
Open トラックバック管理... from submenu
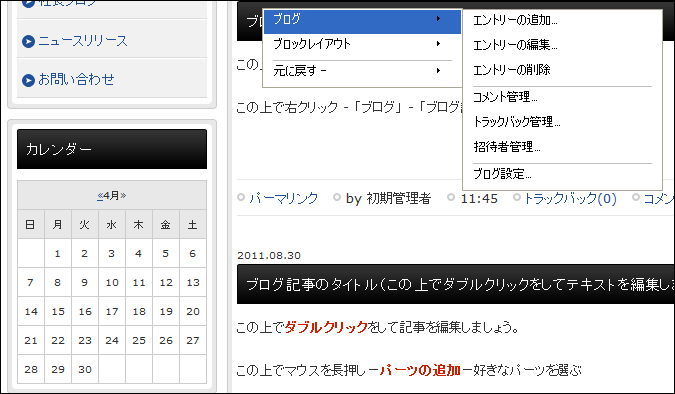517,122
